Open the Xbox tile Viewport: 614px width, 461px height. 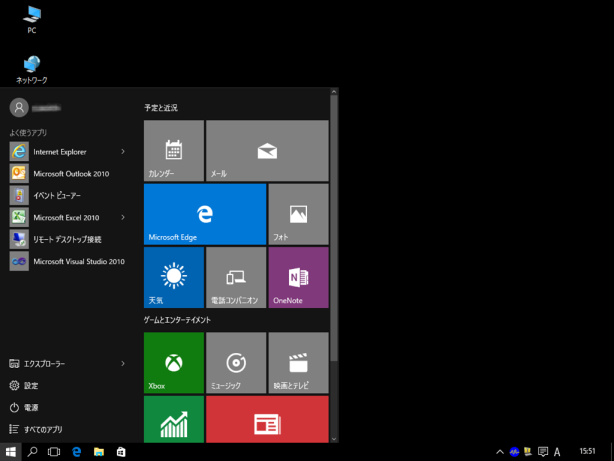pos(174,363)
